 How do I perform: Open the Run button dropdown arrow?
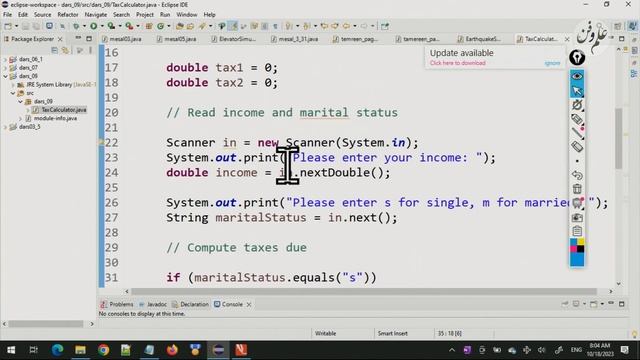(102, 26)
